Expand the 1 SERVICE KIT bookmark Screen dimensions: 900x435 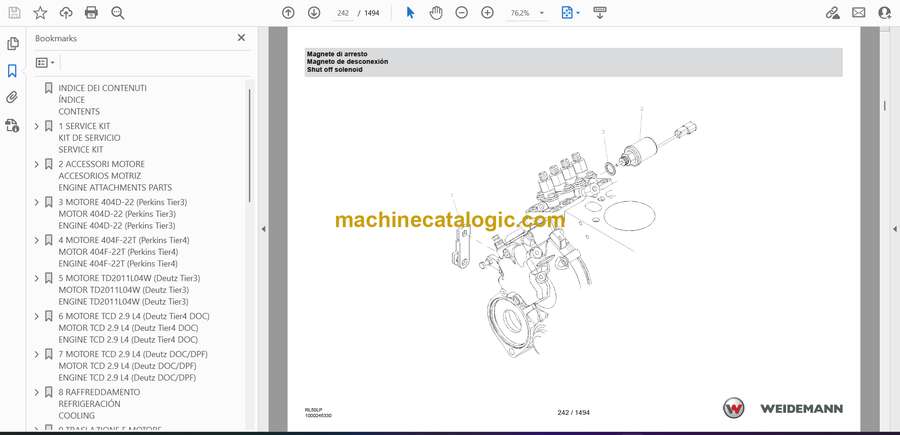pos(37,126)
